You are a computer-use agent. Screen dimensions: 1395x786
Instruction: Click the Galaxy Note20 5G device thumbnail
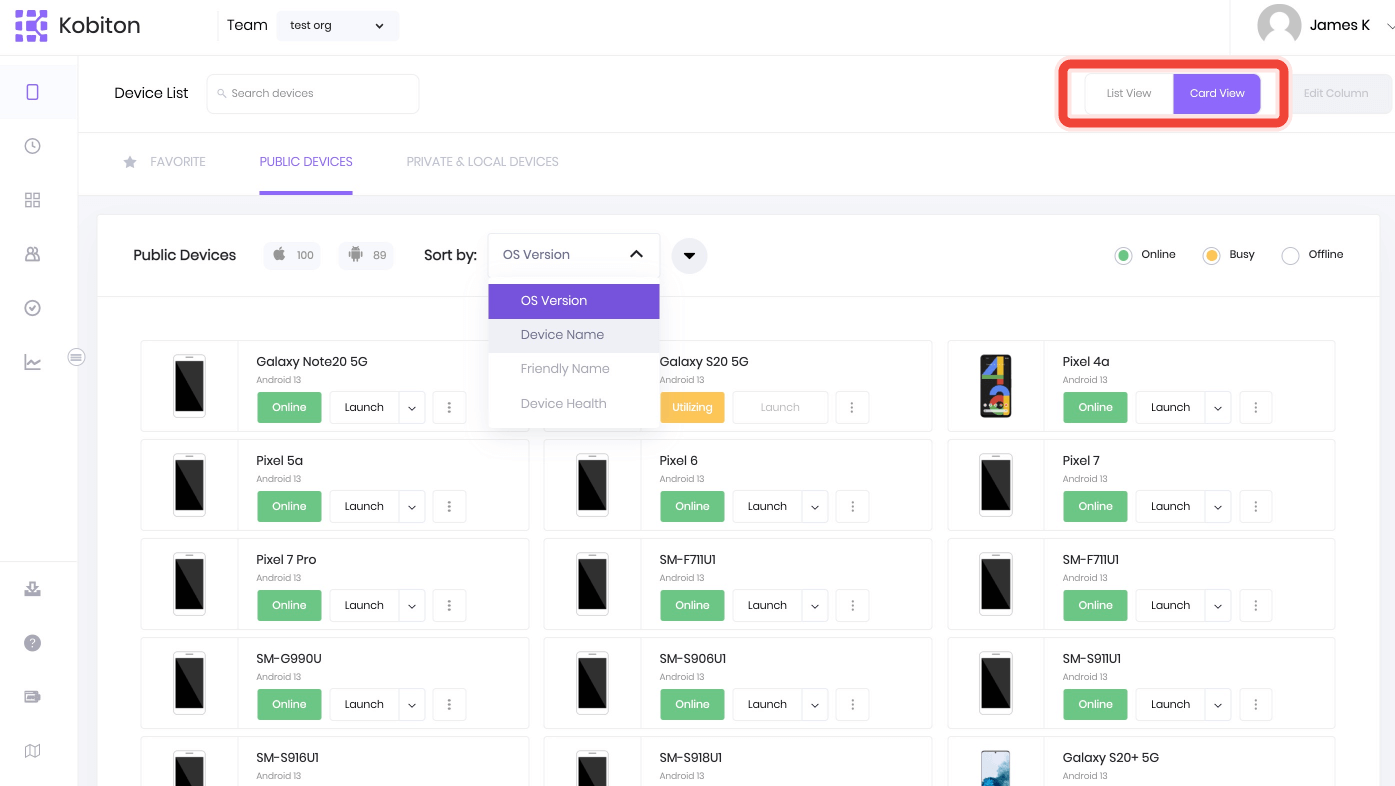(x=189, y=386)
